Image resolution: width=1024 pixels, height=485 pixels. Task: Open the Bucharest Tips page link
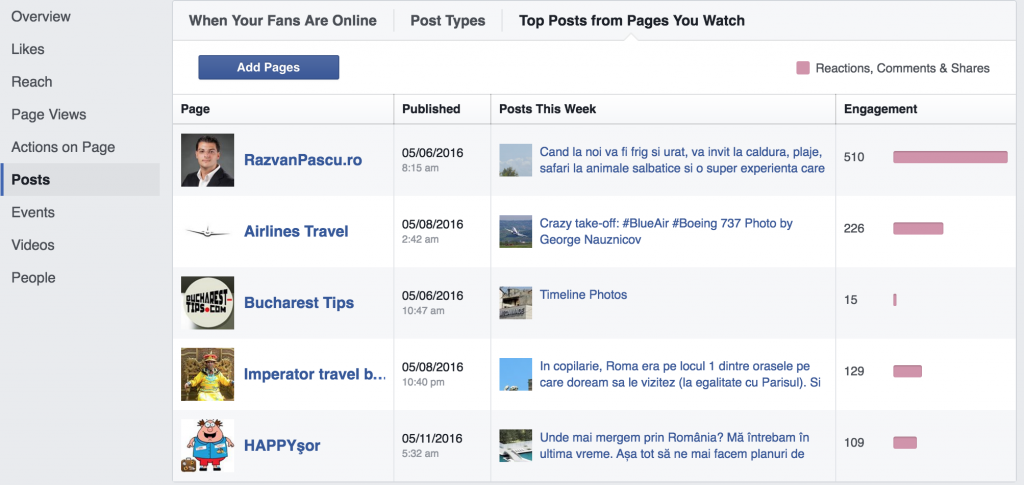click(299, 303)
